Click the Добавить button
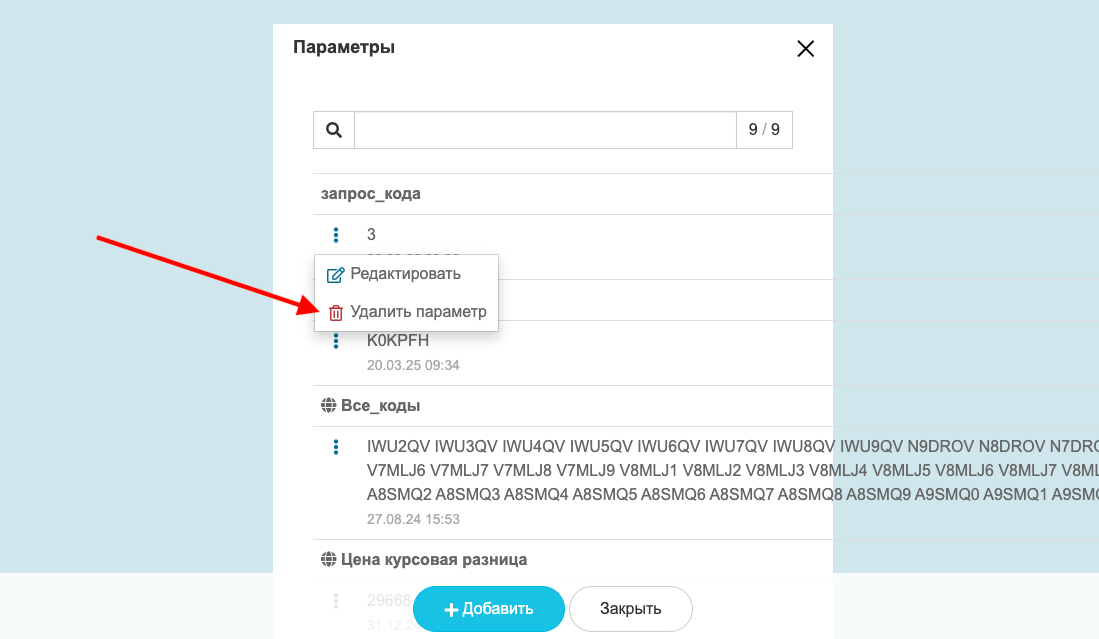Viewport: 1099px width, 639px height. 489,609
